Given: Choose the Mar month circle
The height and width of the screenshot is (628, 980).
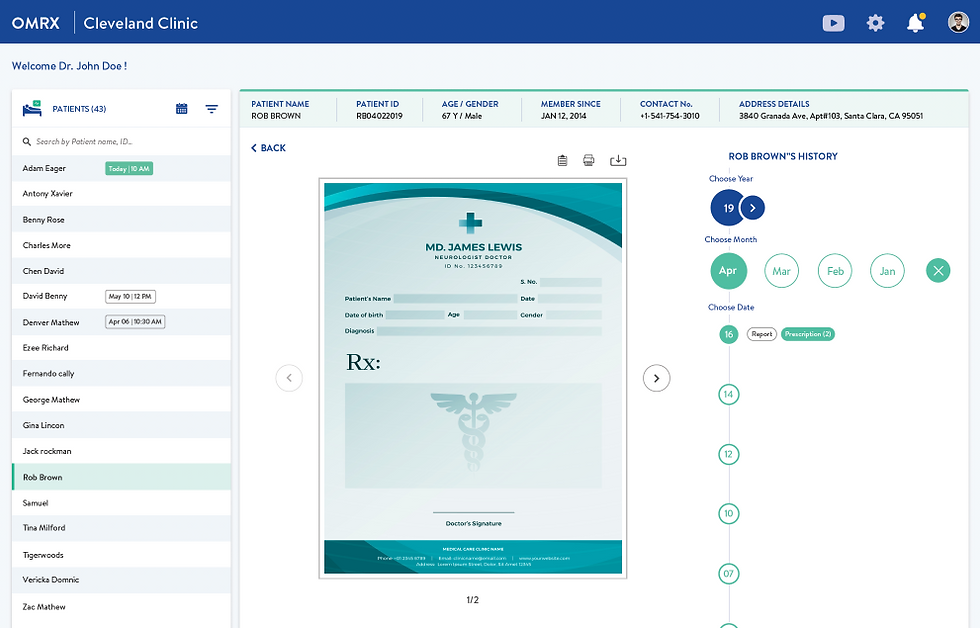Looking at the screenshot, I should pos(781,271).
